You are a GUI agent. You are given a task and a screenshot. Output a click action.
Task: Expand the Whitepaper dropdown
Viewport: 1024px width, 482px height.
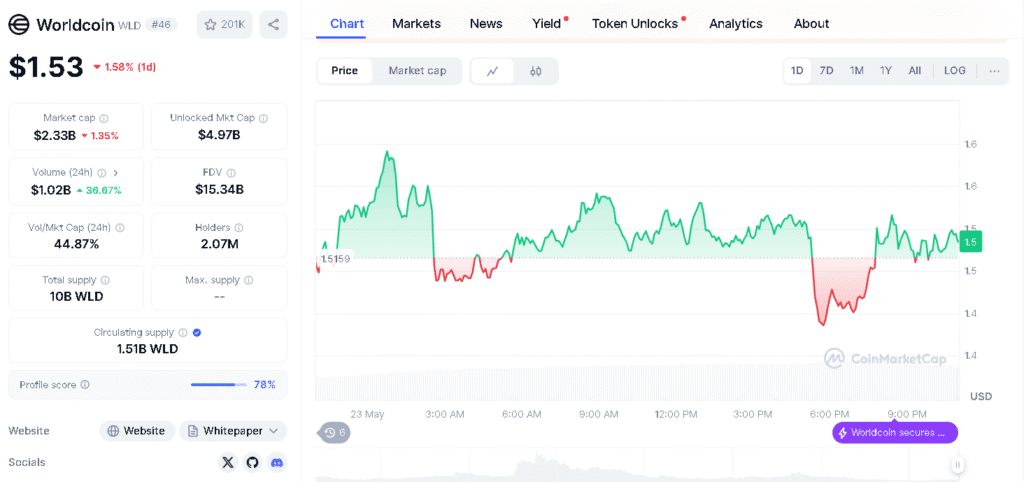click(233, 431)
